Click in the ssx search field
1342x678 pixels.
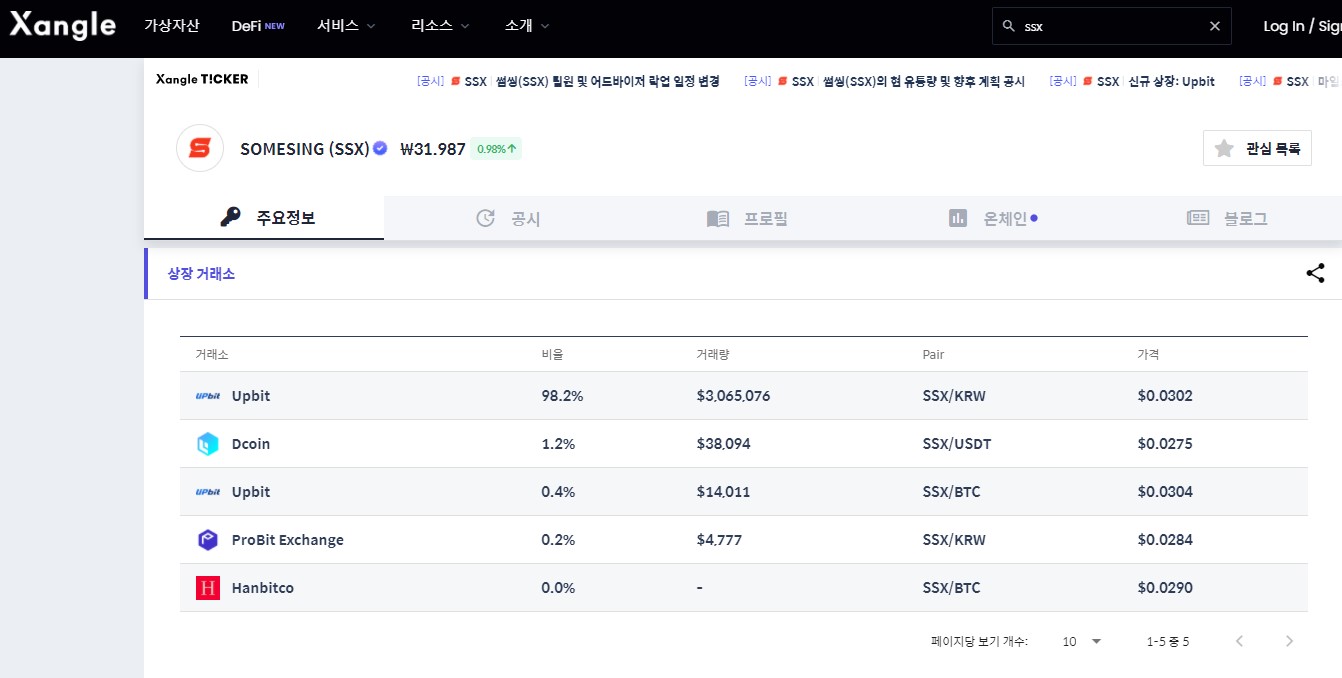(1111, 27)
